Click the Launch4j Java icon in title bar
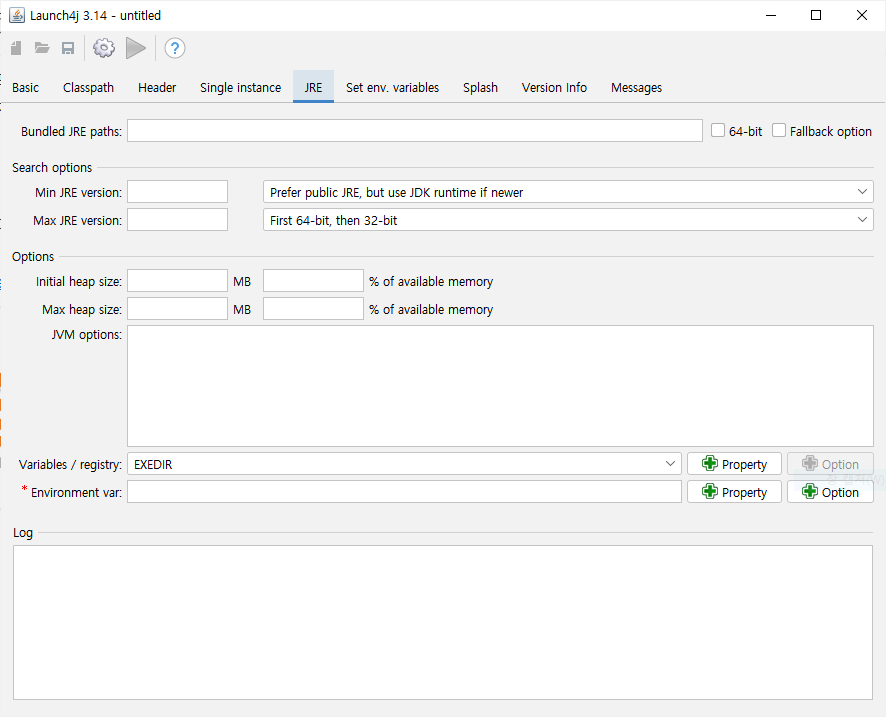 pyautogui.click(x=17, y=15)
